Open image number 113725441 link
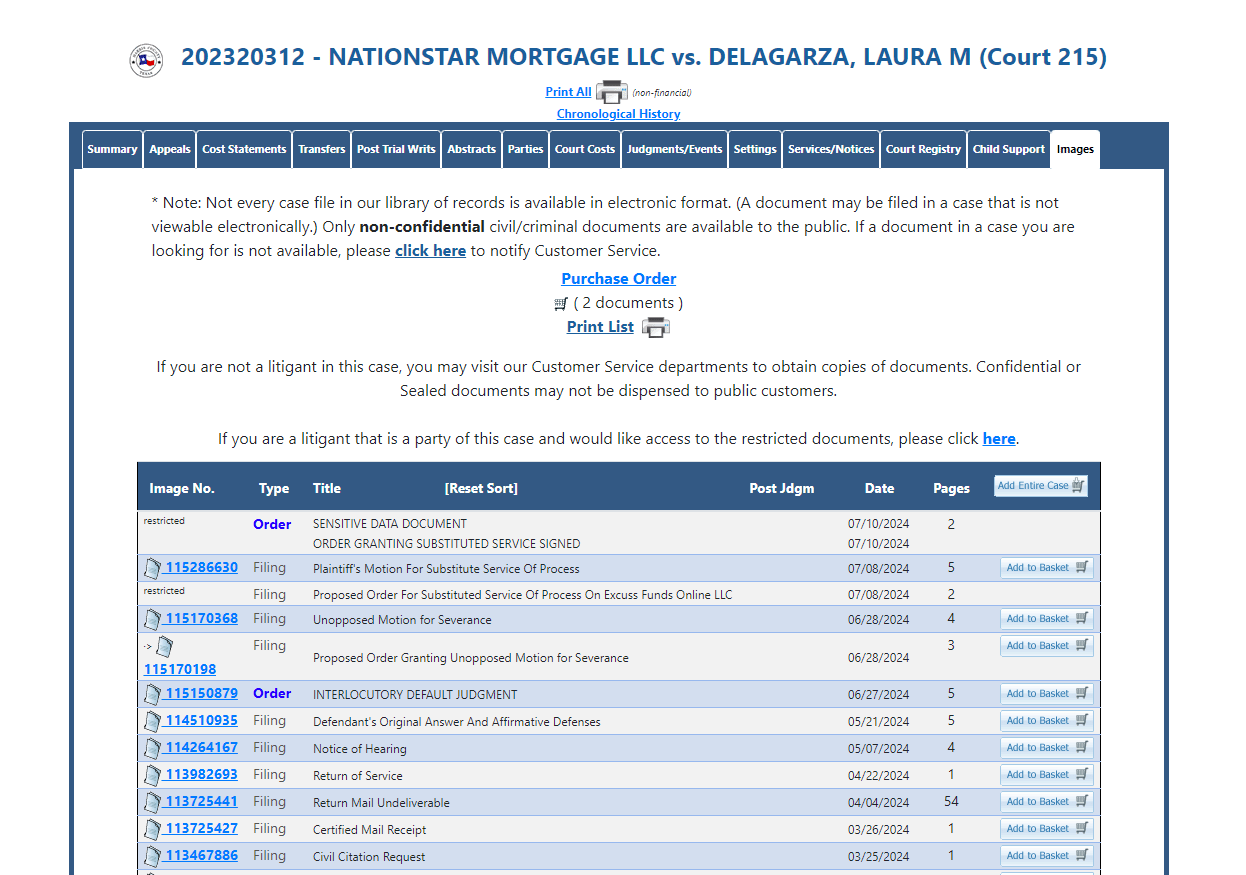The image size is (1246, 875). pos(202,802)
